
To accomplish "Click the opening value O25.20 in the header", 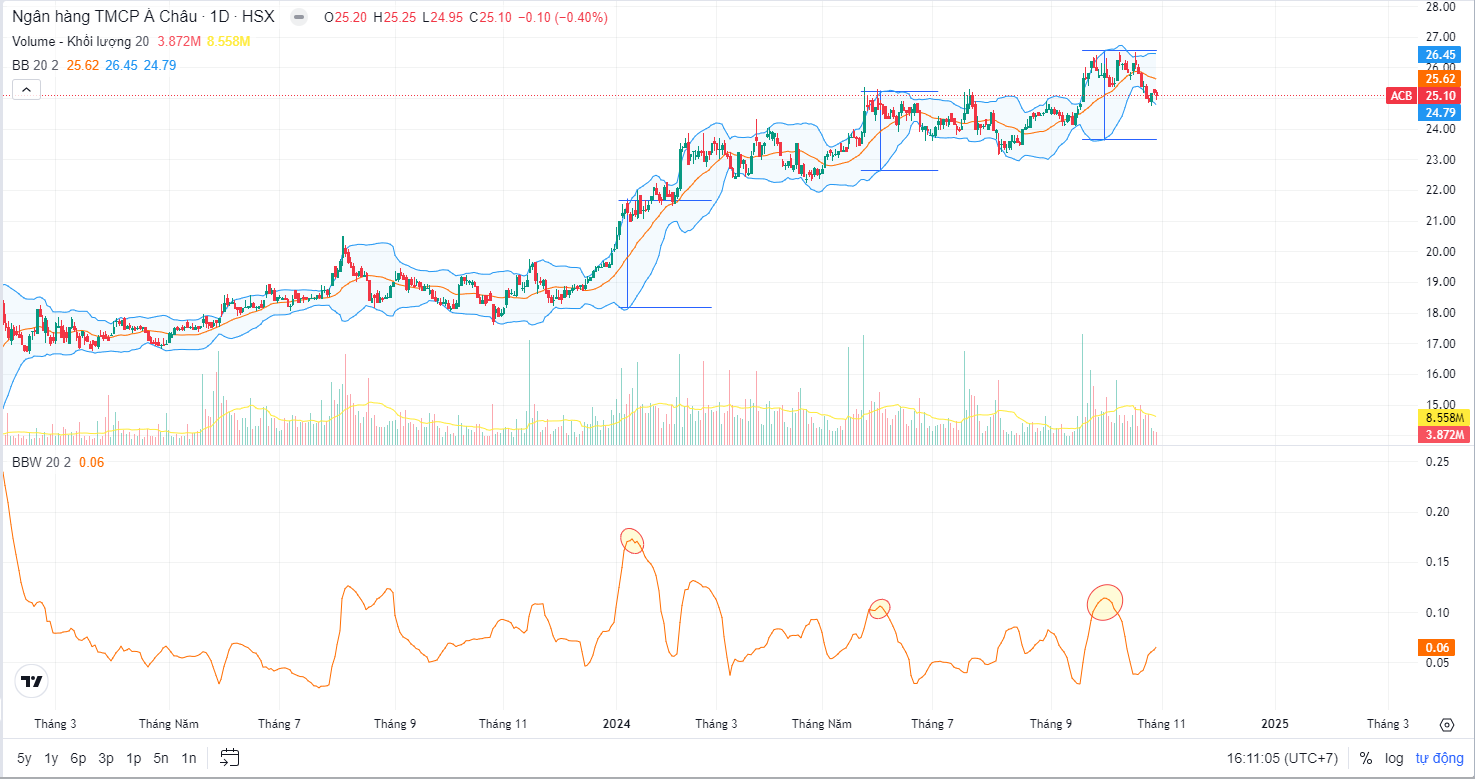I will tap(347, 17).
